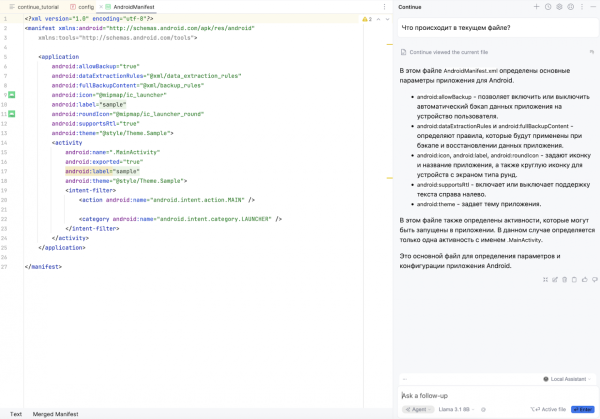Open Continue settings gear icon
This screenshot has height=419, width=600.
pyautogui.click(x=560, y=7)
